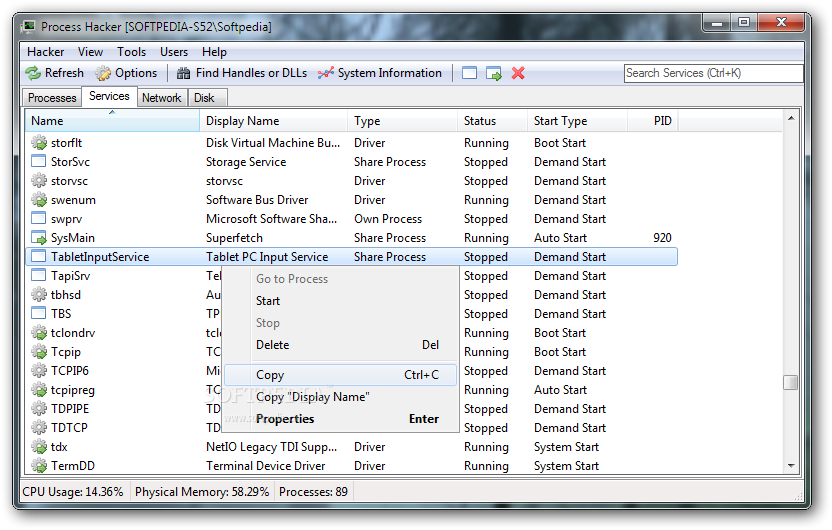The height and width of the screenshot is (530, 832).
Task: Click the gear icon beside tdx
Action: 39,447
